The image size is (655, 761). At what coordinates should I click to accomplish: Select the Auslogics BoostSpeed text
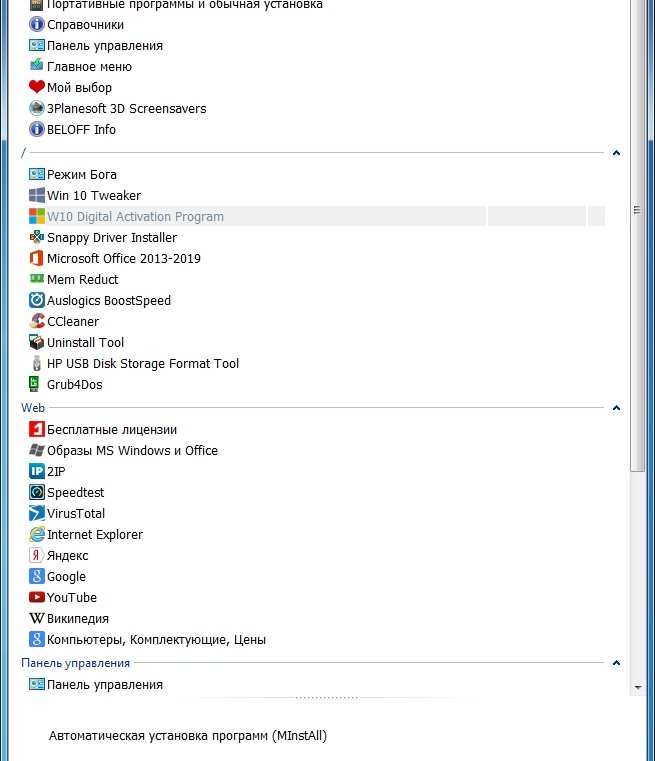[109, 300]
